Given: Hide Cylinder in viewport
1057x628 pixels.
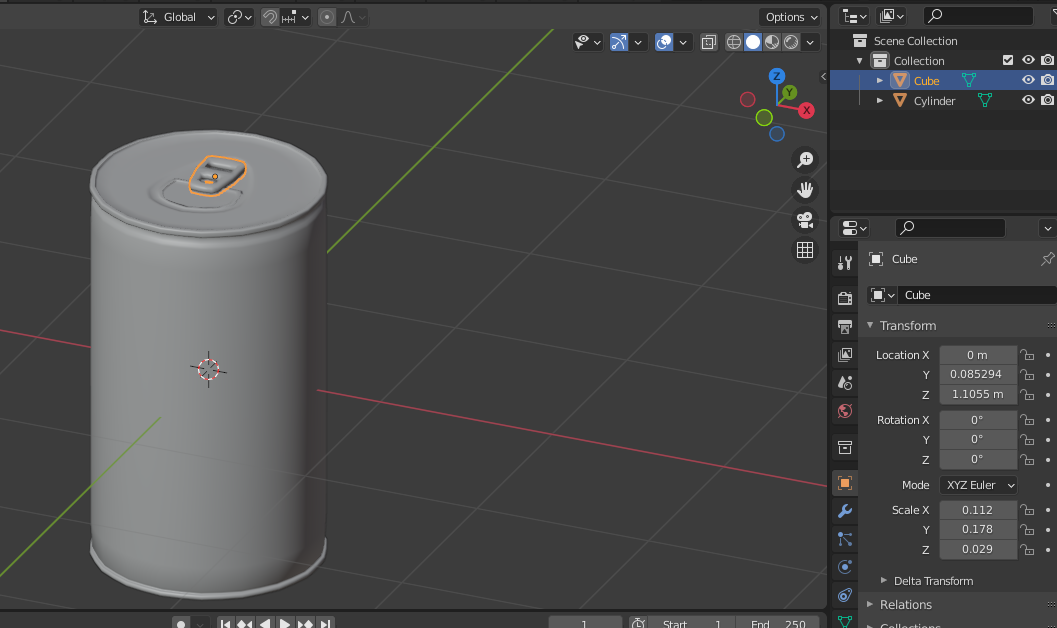Looking at the screenshot, I should 1028,100.
